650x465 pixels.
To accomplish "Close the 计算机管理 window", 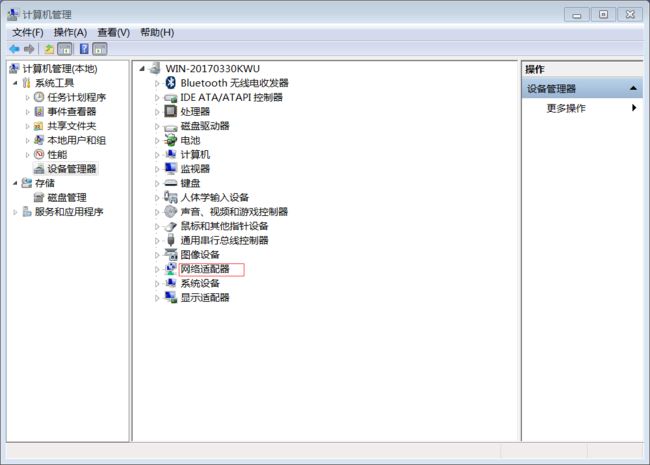I will coord(630,15).
